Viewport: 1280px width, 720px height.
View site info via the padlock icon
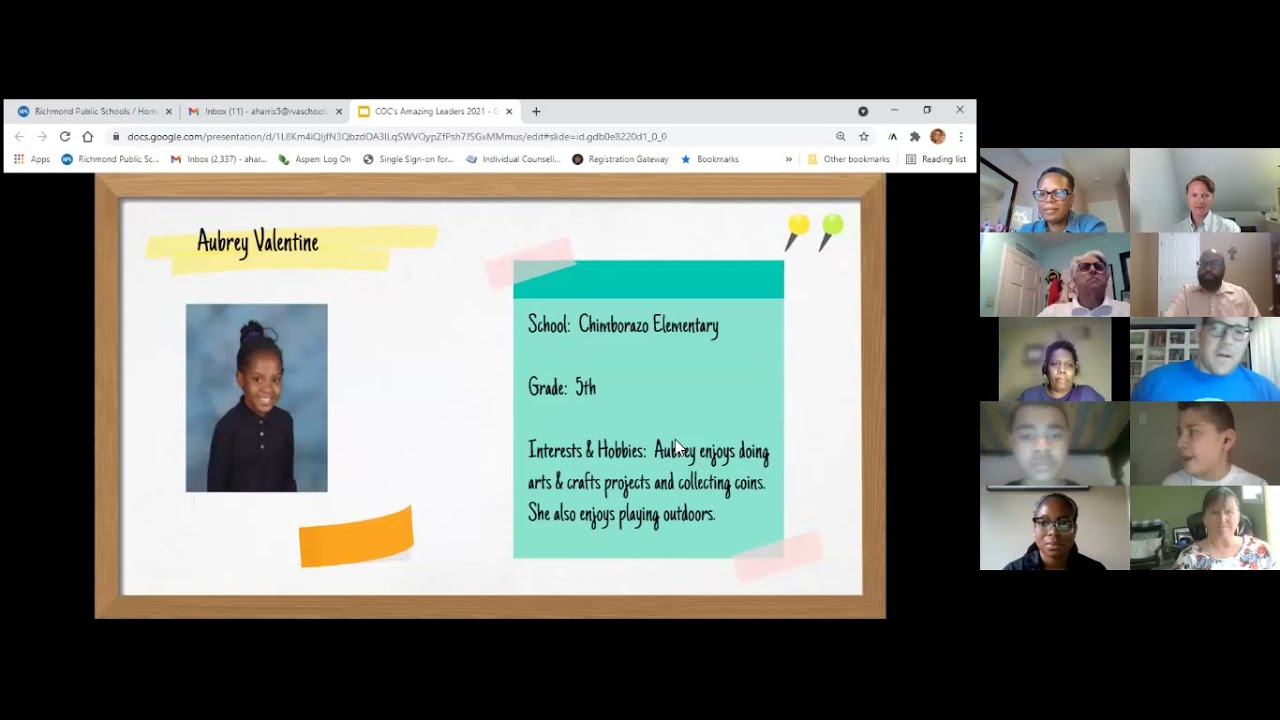116,137
